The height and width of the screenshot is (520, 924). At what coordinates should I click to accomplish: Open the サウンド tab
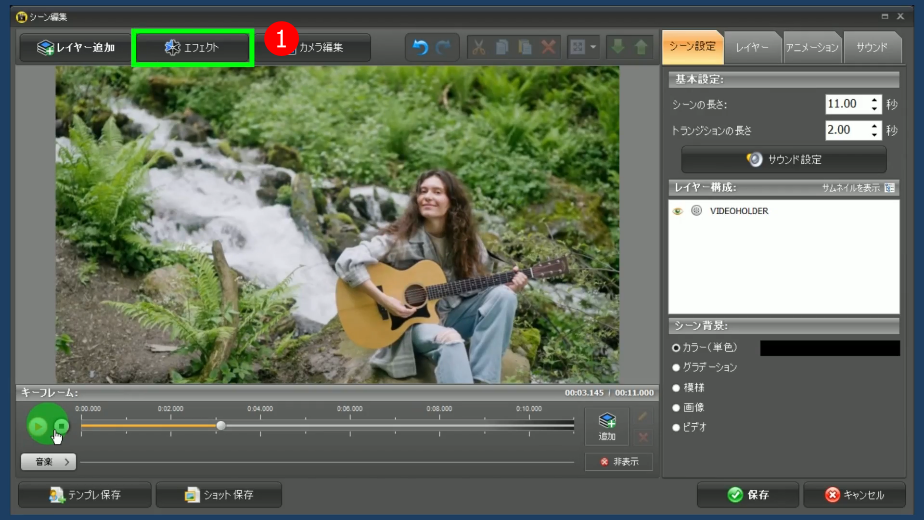[x=871, y=47]
